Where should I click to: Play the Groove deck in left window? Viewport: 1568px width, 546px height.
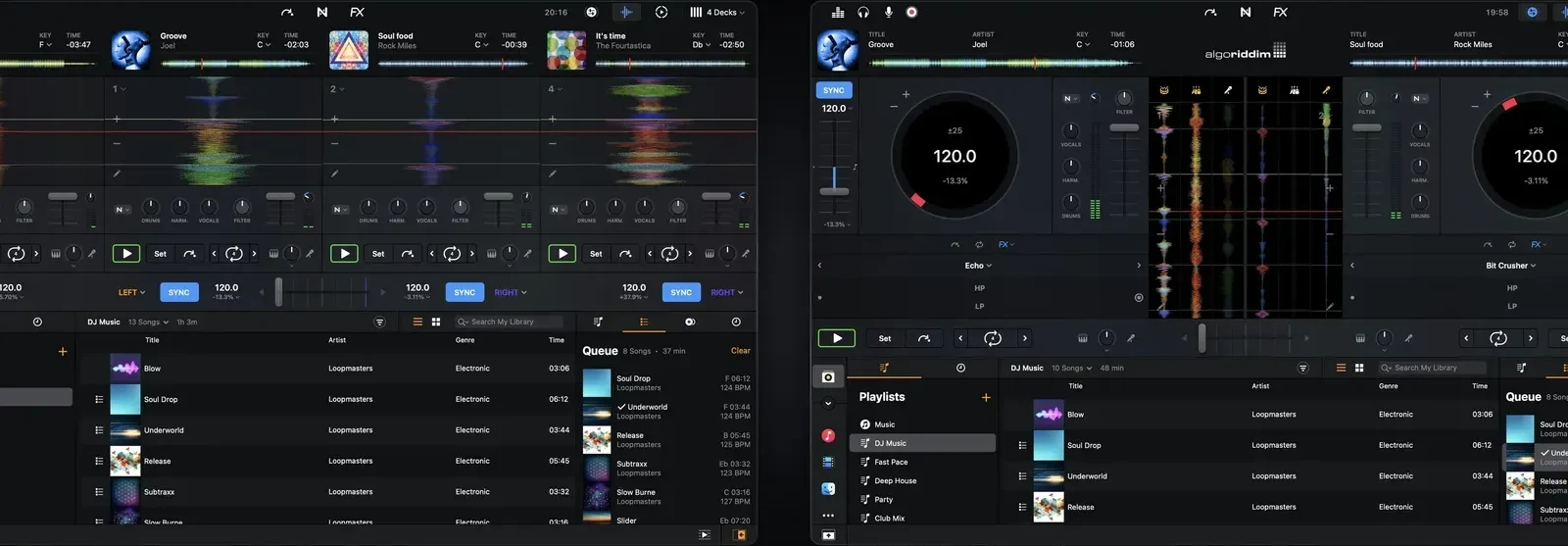126,253
